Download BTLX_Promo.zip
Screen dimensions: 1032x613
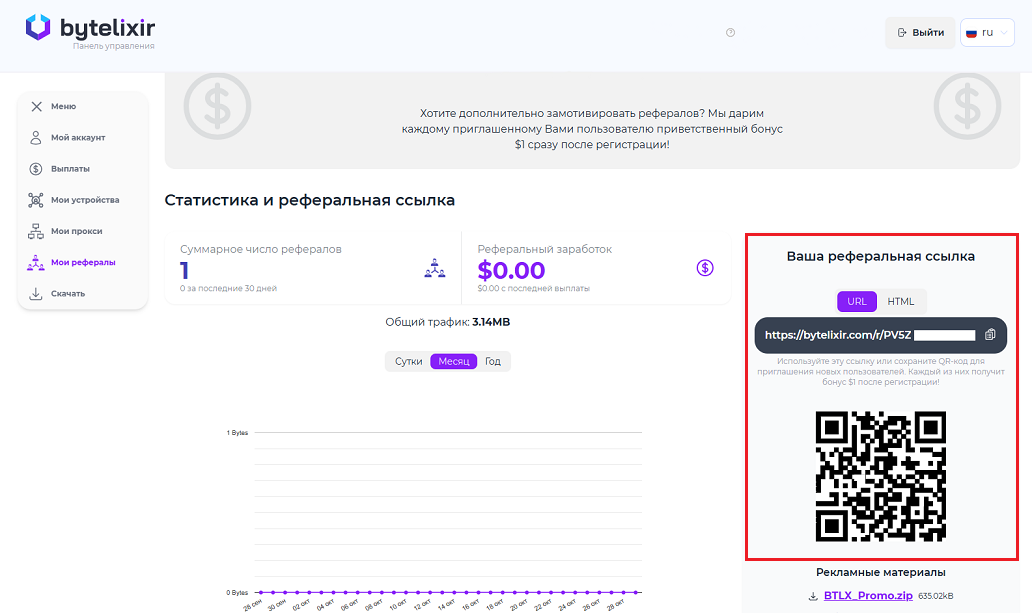pos(868,596)
